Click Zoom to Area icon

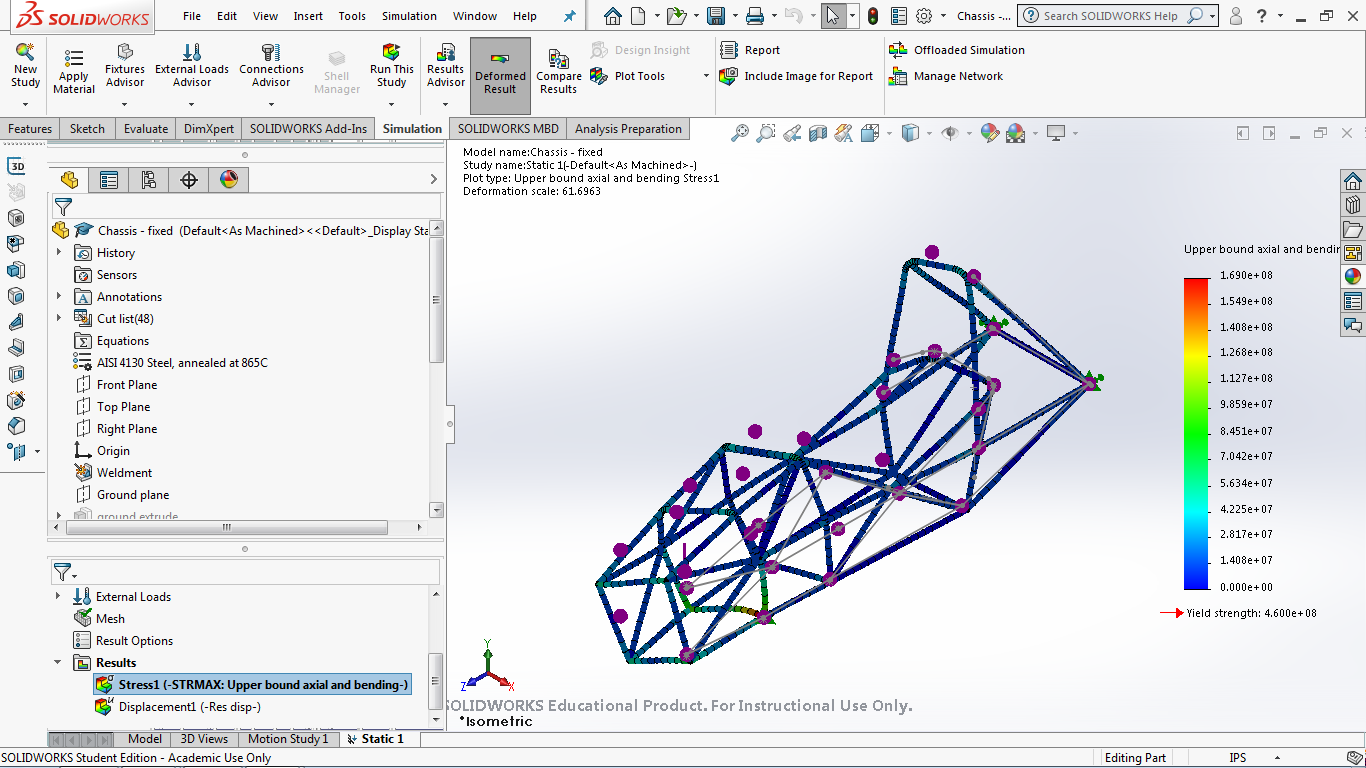pyautogui.click(x=765, y=132)
